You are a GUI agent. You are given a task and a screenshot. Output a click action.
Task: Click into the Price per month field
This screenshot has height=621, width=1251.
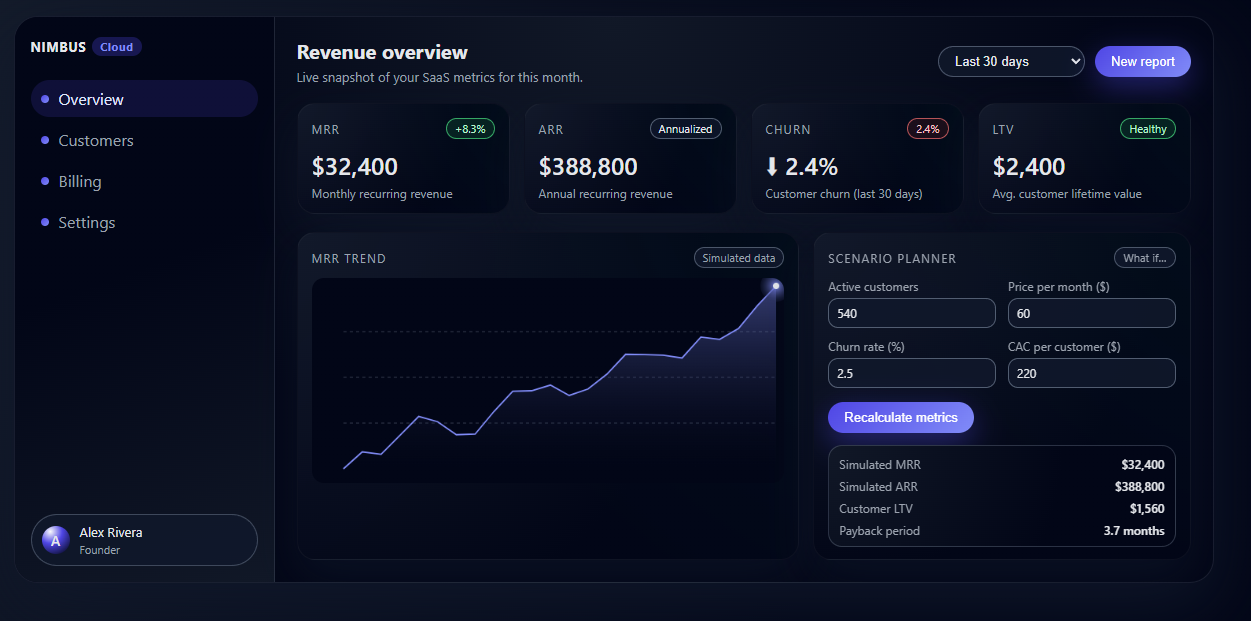(1091, 313)
